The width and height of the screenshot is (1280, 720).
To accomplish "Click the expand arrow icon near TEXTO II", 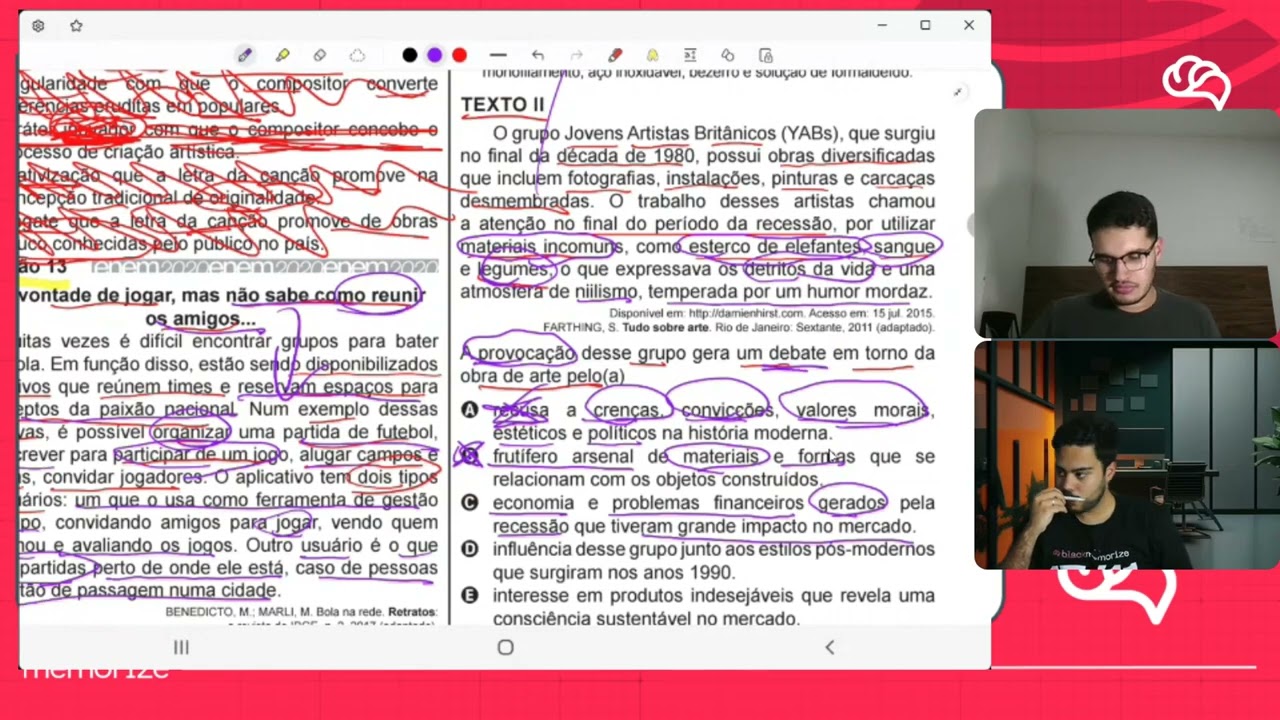I will (x=957, y=92).
